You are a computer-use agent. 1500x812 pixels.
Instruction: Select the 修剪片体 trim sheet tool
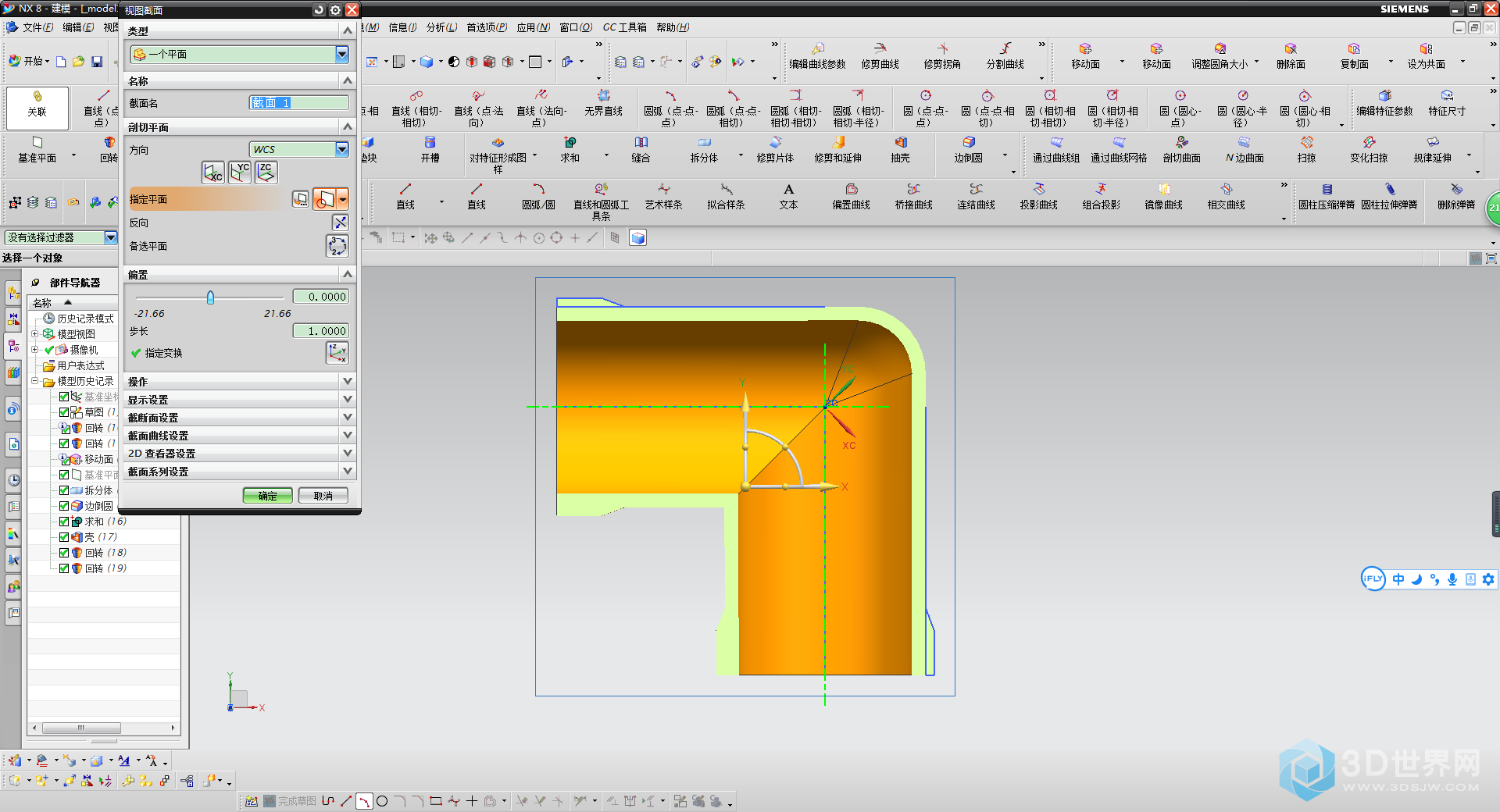point(775,149)
